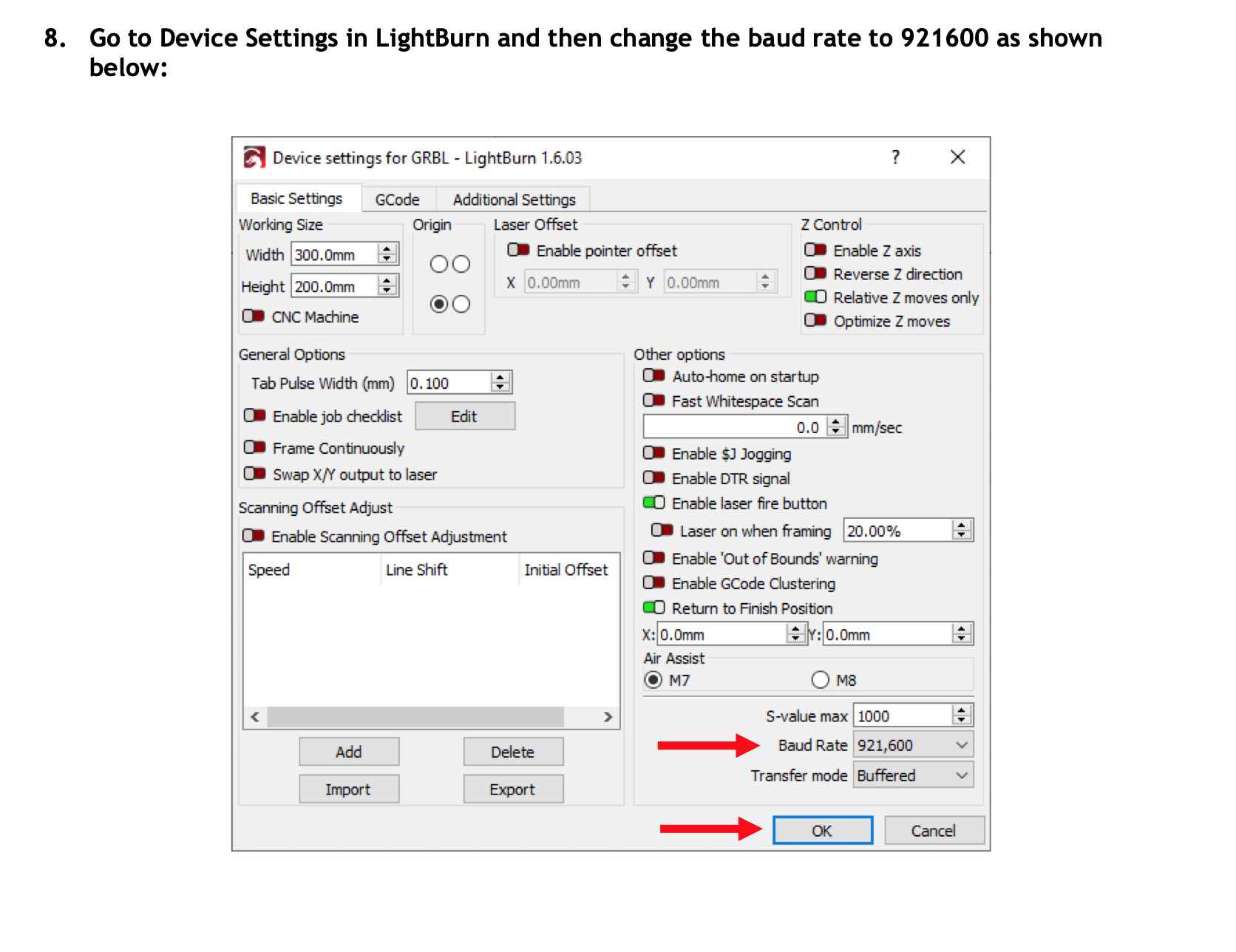Click scanning table right scroll arrow

click(x=608, y=716)
